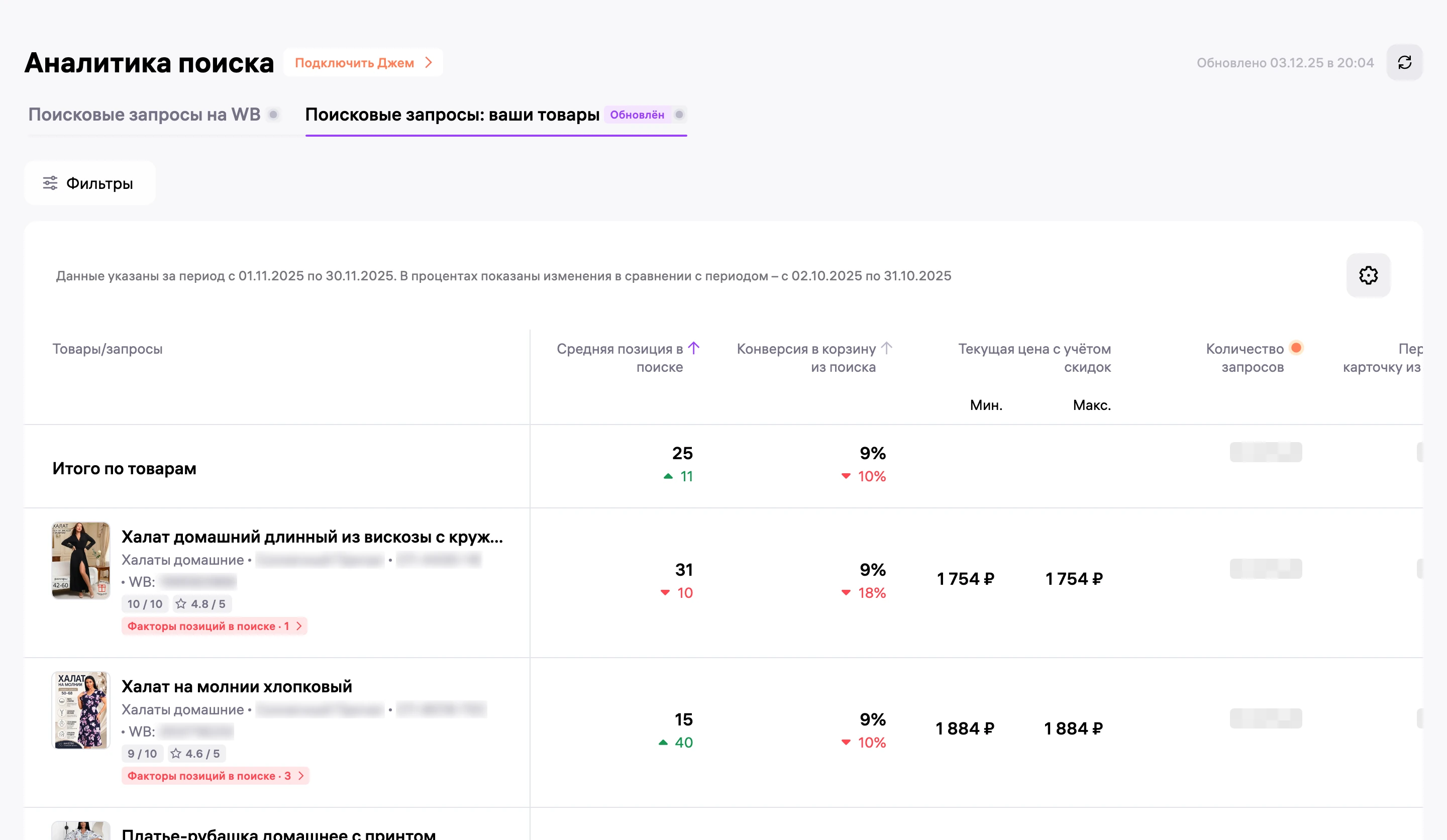Click star rating 4.6 / 5 badge

(x=195, y=754)
